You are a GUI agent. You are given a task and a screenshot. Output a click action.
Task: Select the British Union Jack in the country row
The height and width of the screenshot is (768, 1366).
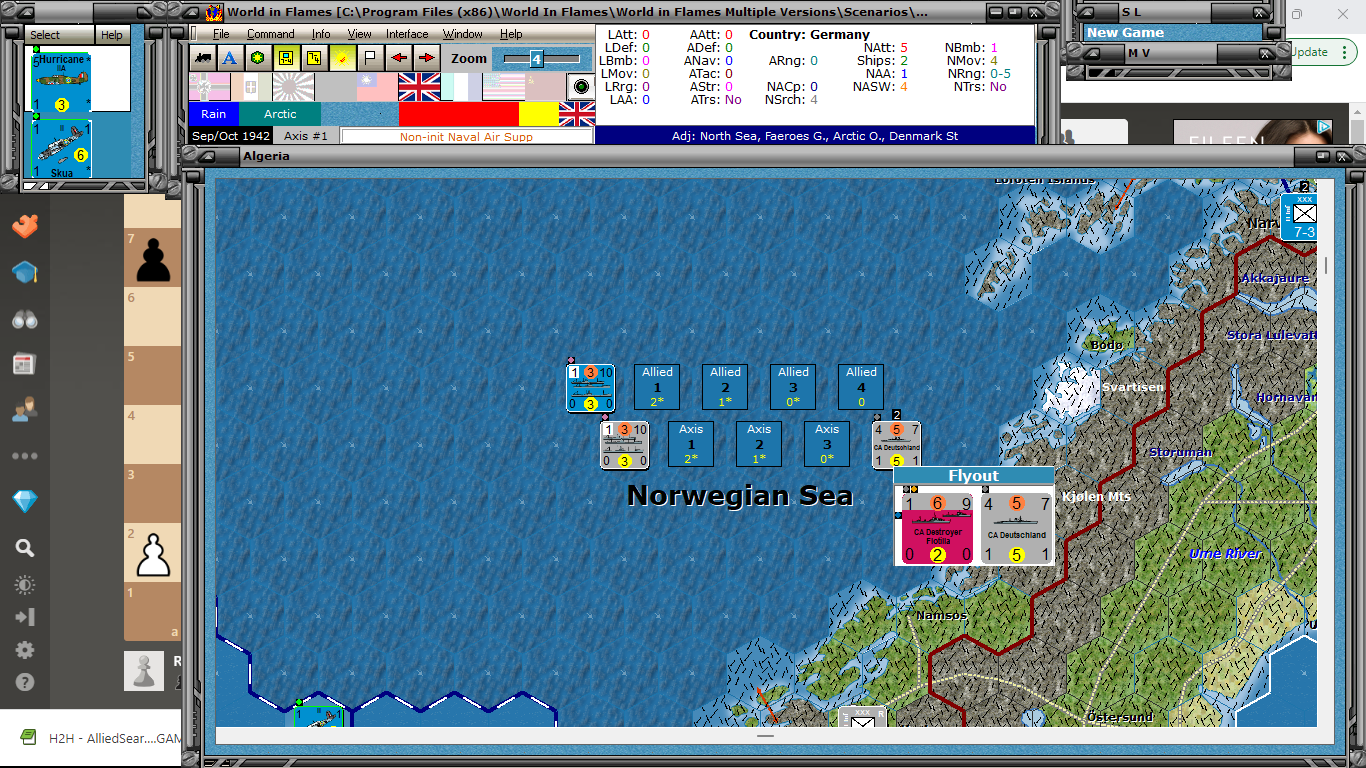tap(419, 87)
